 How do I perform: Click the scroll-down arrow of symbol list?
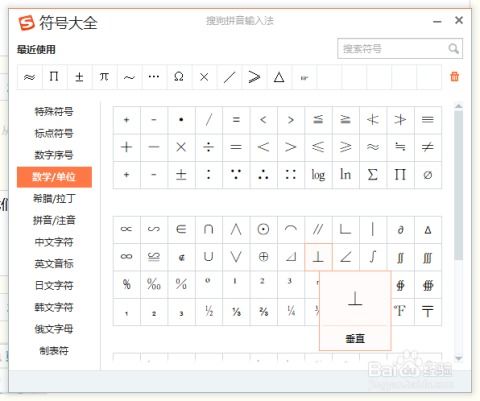pos(459,358)
